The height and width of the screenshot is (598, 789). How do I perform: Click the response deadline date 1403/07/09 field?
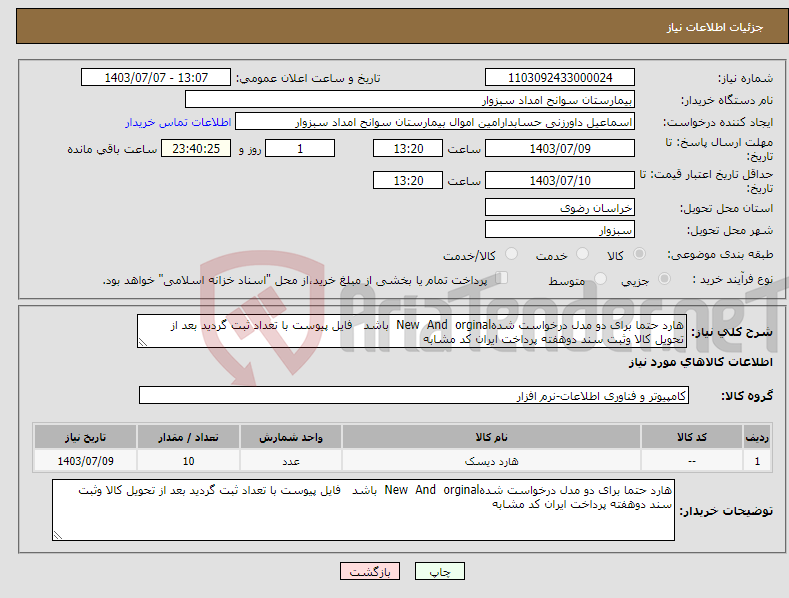click(x=560, y=148)
